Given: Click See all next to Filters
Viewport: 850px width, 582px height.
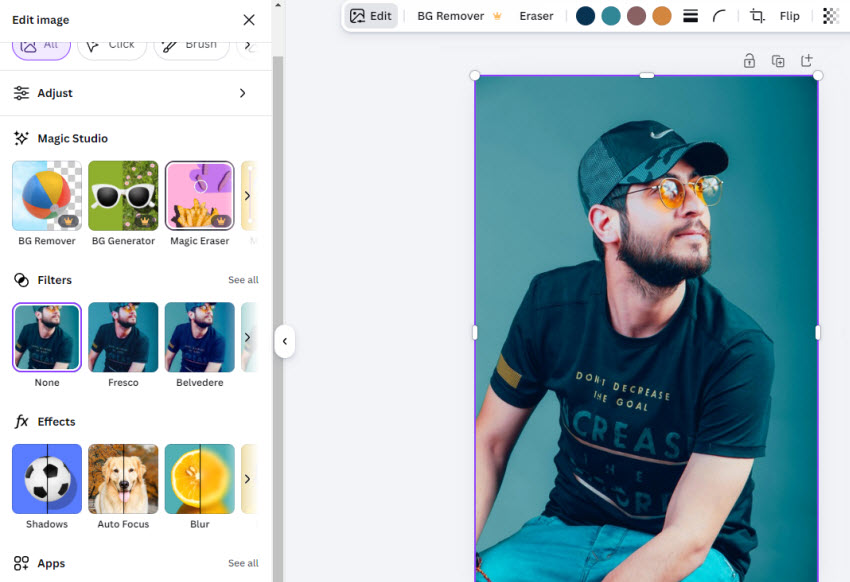Looking at the screenshot, I should pos(243,280).
